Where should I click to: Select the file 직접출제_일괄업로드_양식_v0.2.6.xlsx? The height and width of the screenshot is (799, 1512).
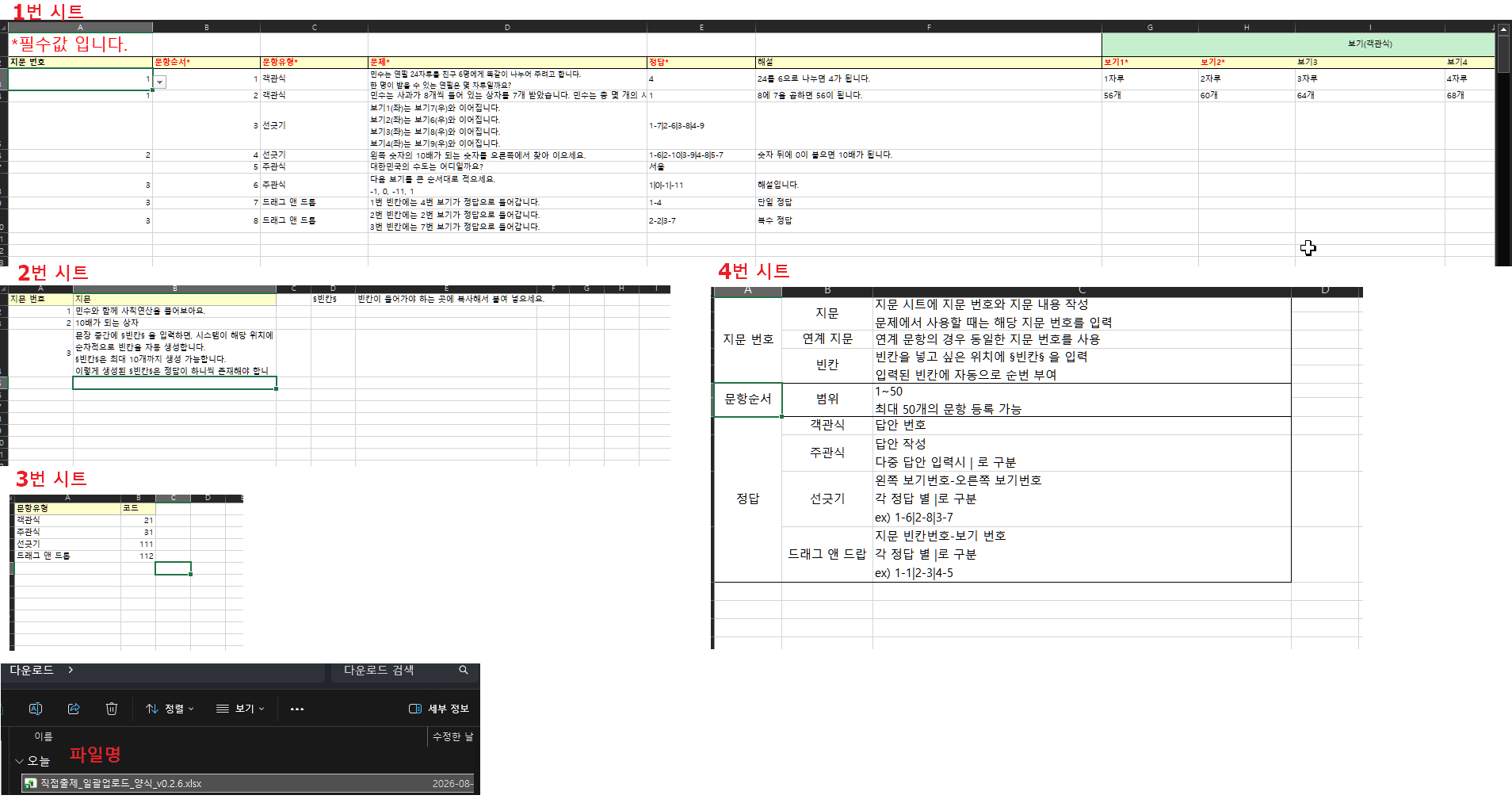pyautogui.click(x=248, y=783)
